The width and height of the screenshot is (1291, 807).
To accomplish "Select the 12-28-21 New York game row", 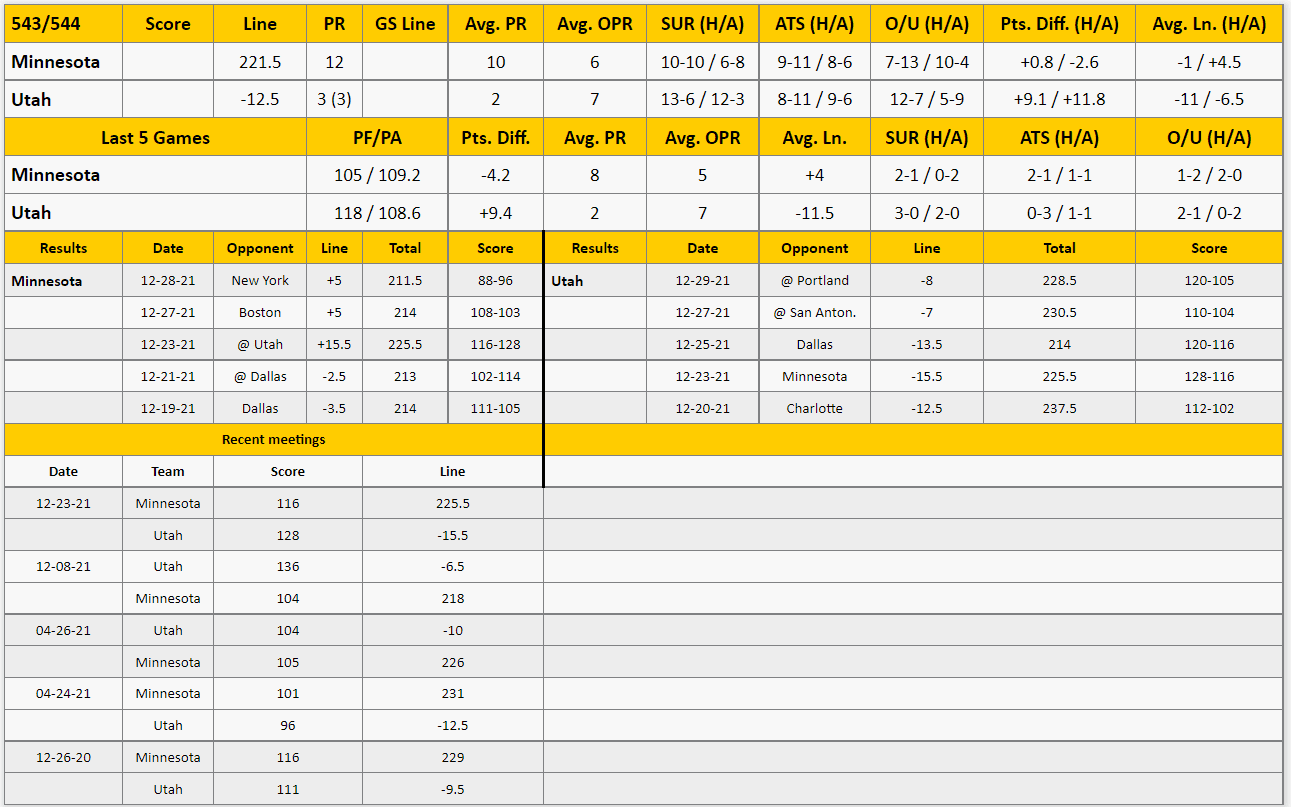I will click(274, 281).
